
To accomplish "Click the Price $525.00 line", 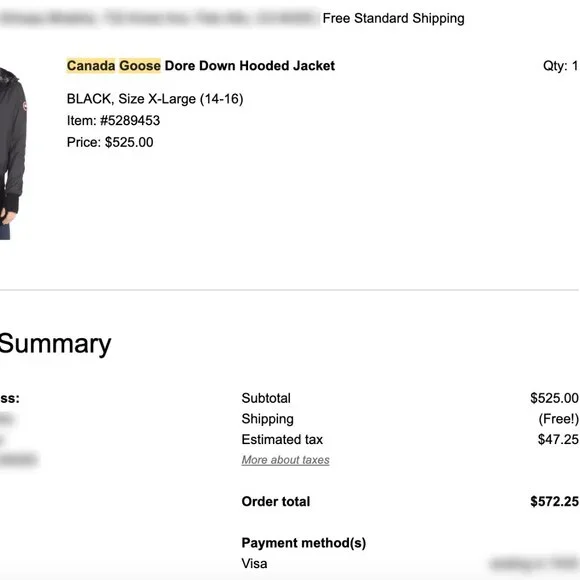I will tap(110, 142).
